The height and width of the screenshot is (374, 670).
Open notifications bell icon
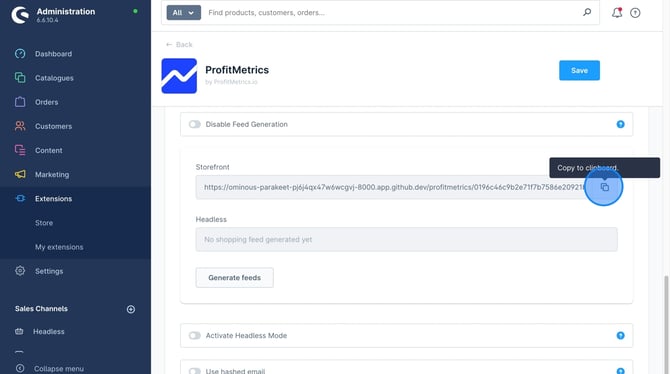coord(617,12)
